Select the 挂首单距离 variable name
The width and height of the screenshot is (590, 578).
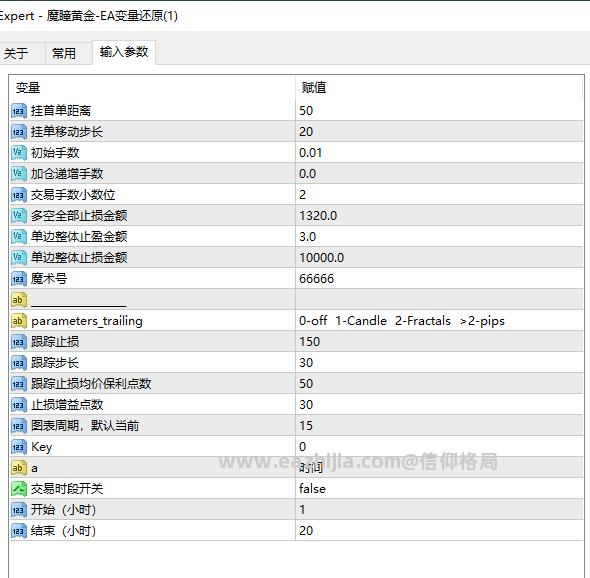coord(61,111)
